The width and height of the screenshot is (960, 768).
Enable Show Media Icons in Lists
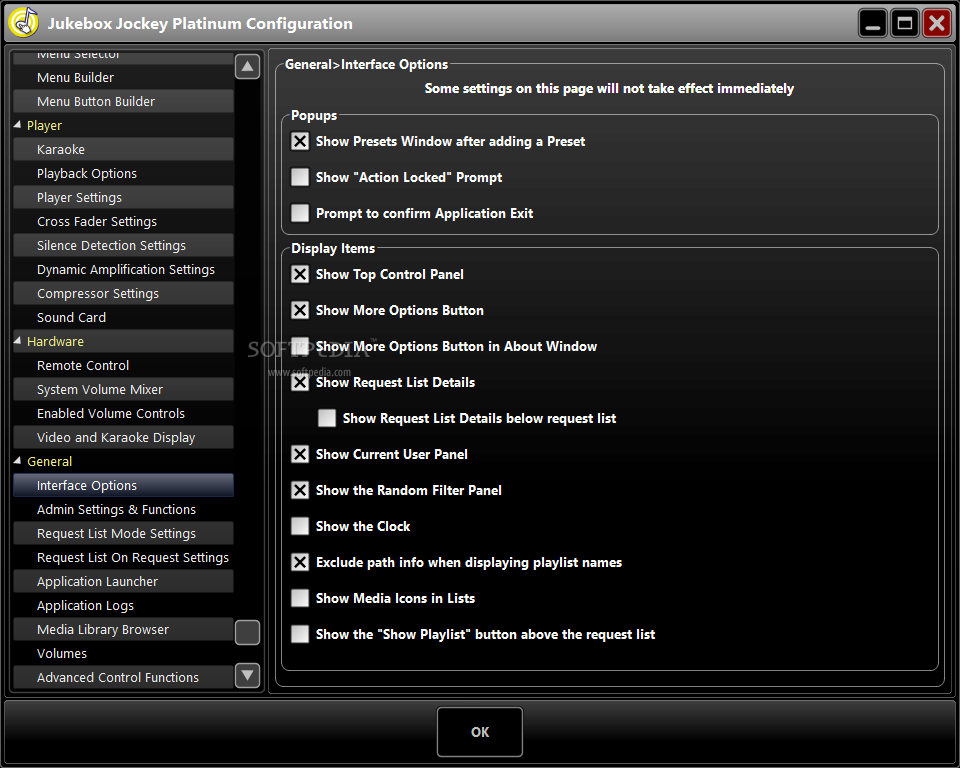[300, 598]
